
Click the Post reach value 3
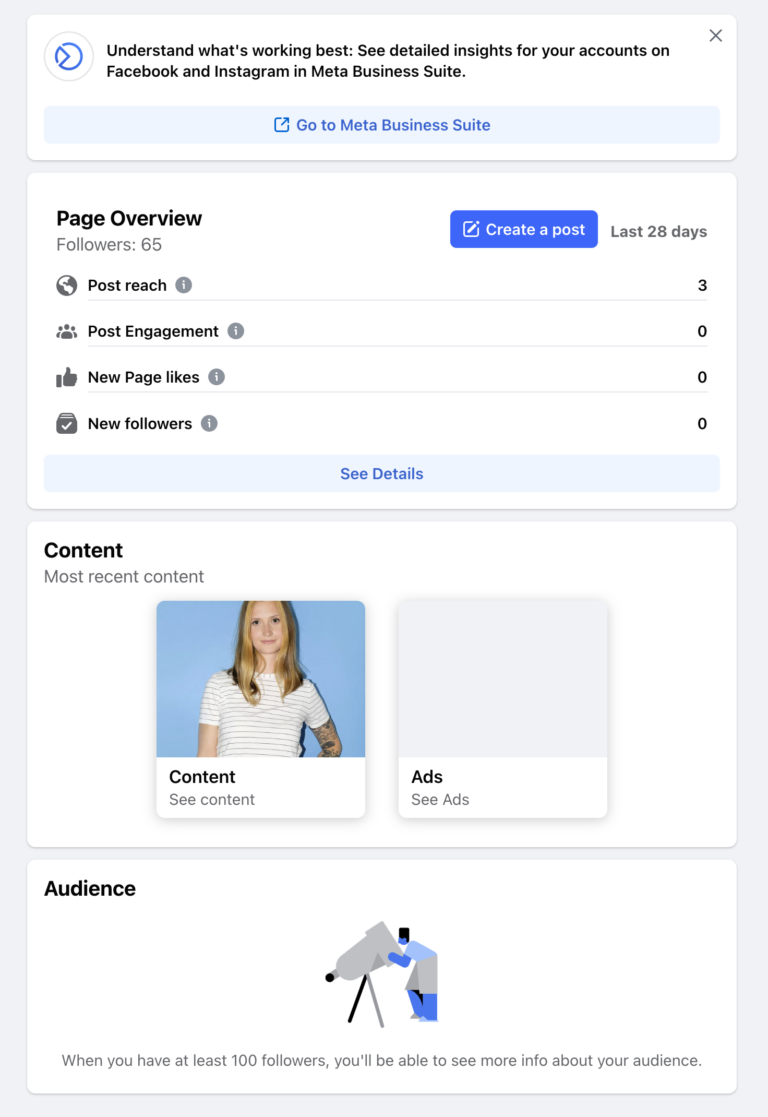(702, 286)
